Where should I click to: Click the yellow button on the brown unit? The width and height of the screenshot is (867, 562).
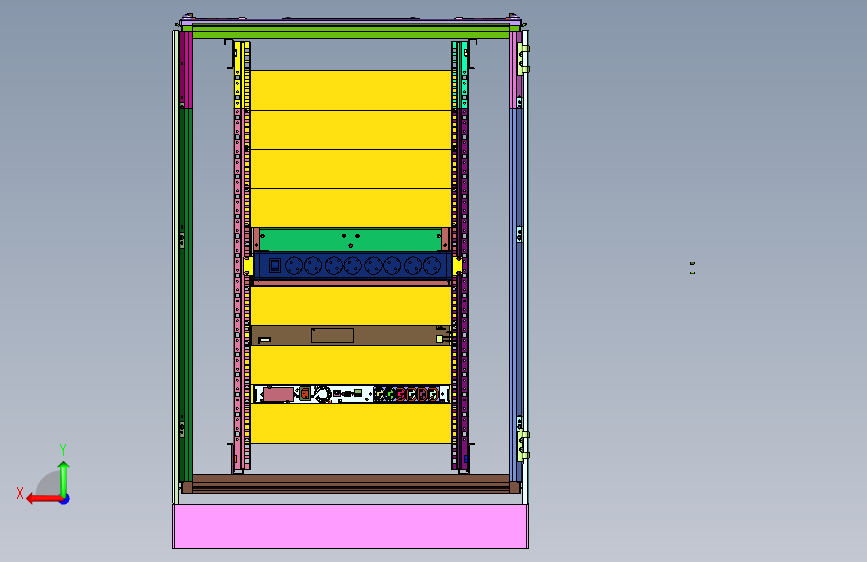point(440,339)
